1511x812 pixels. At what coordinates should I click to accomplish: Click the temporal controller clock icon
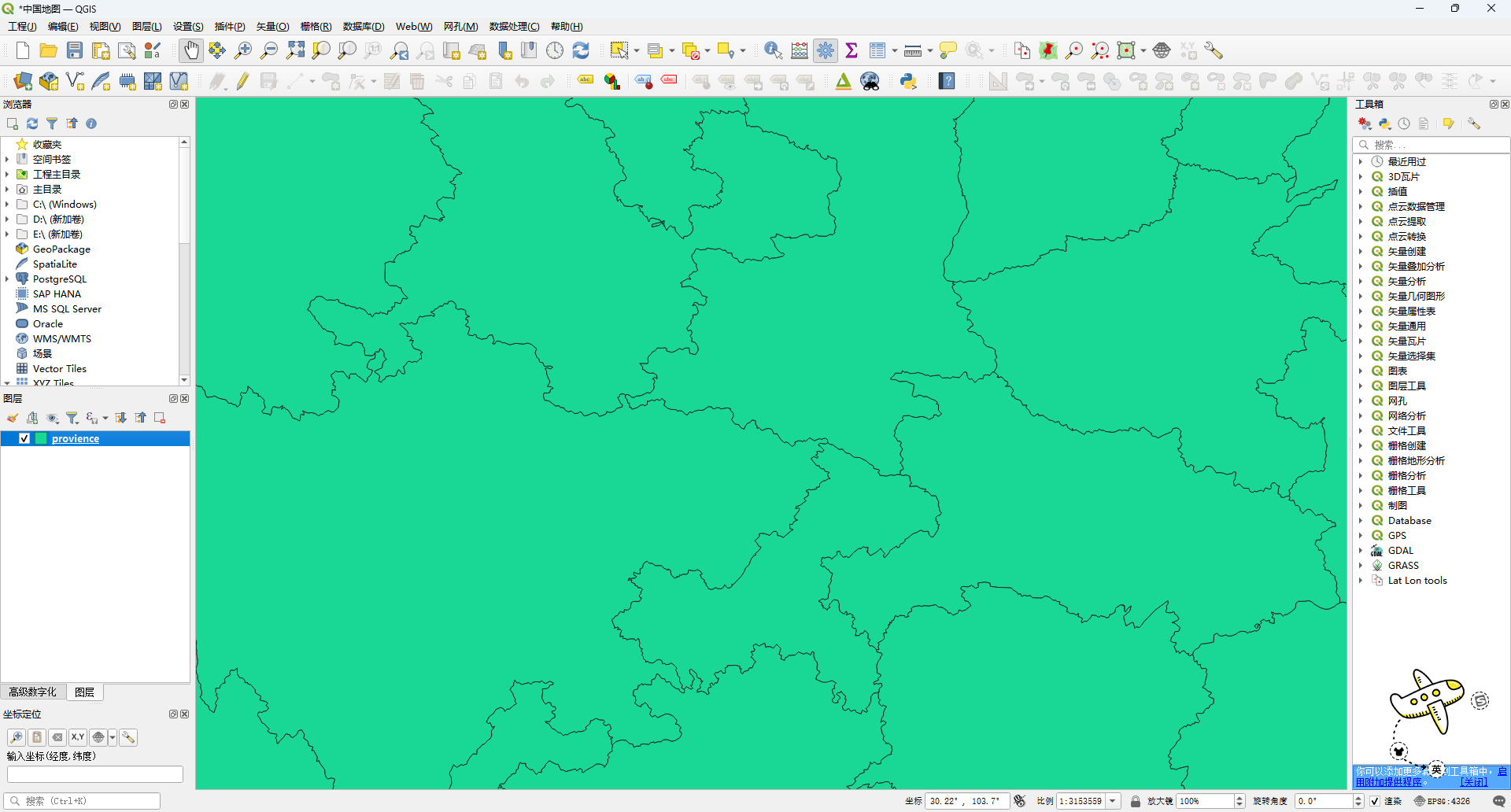pos(555,50)
